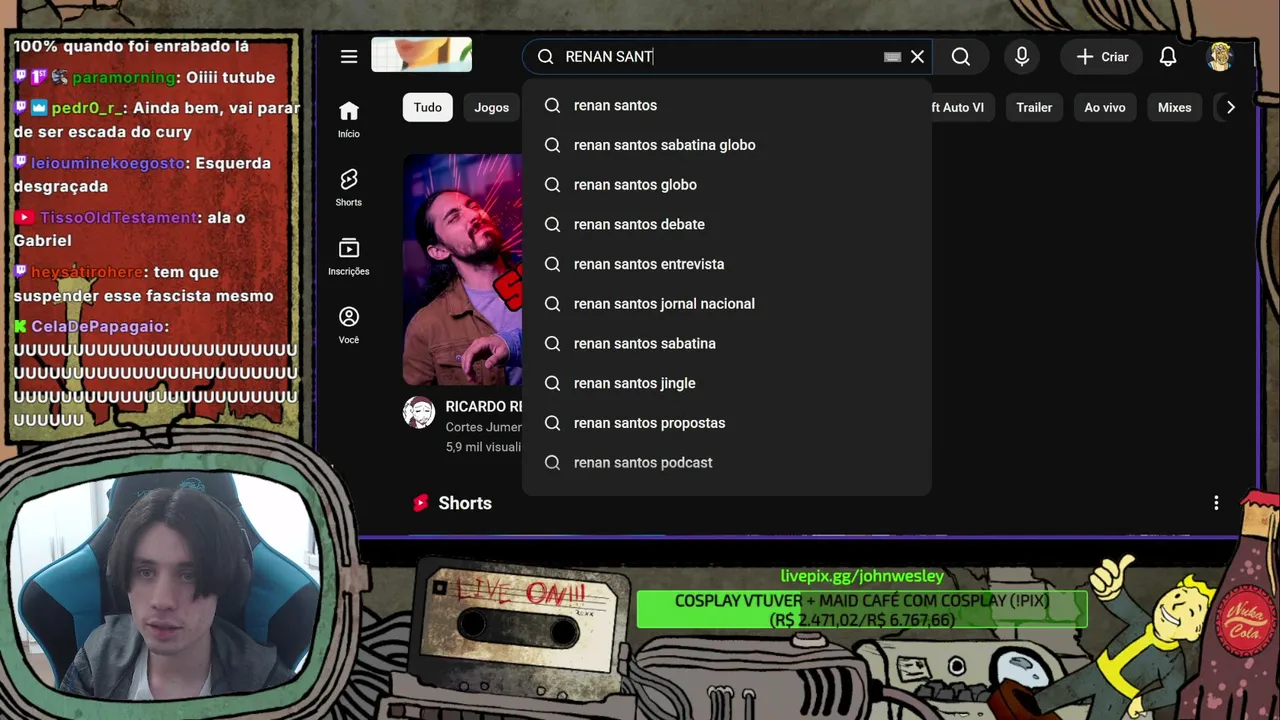
Task: Click the Shorts shelf heading
Action: coord(465,503)
